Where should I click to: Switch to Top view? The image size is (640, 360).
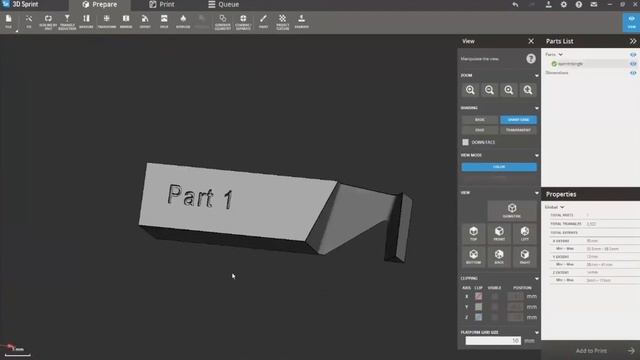[473, 233]
